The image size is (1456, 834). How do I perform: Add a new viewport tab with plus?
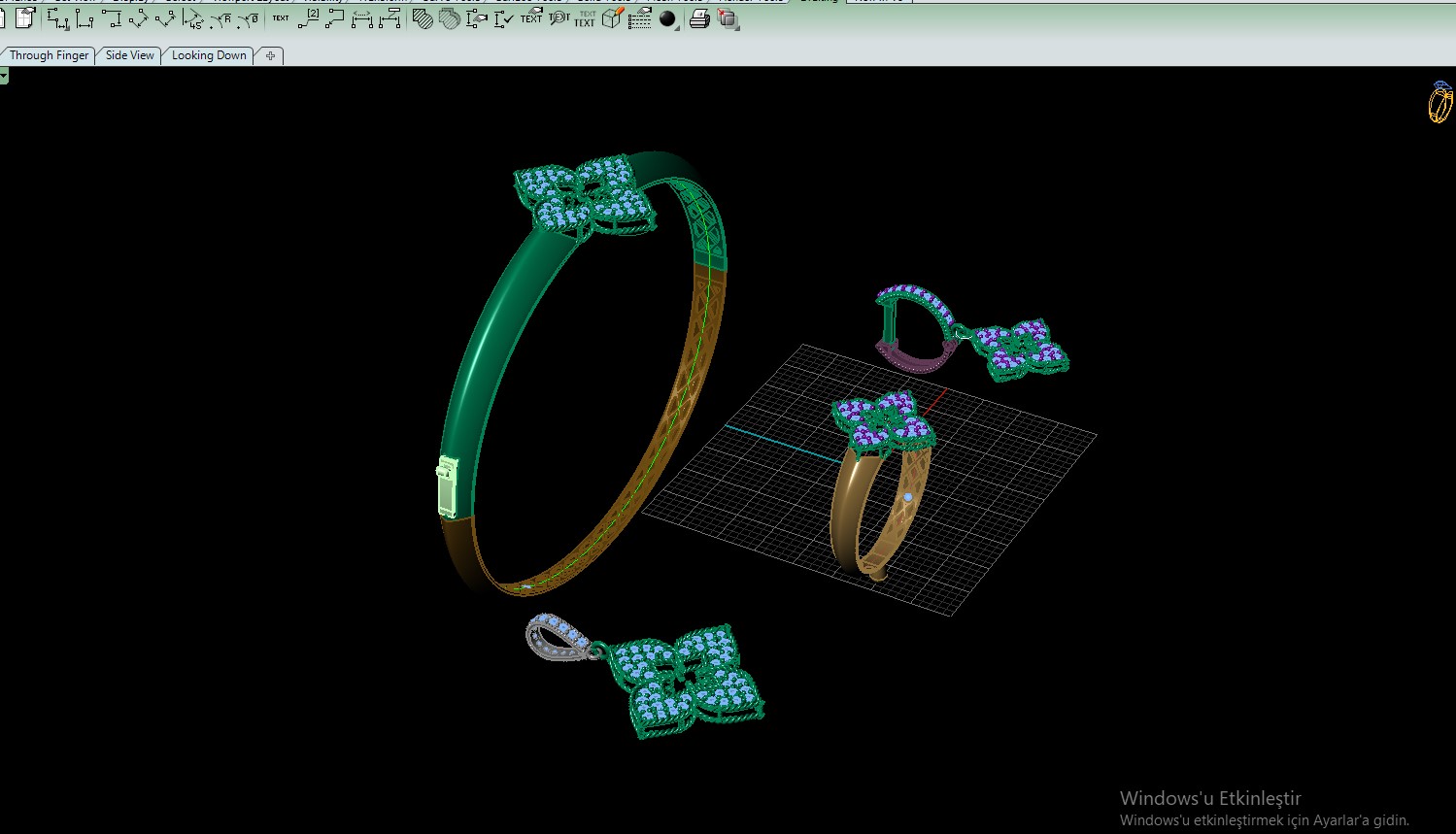coord(270,55)
